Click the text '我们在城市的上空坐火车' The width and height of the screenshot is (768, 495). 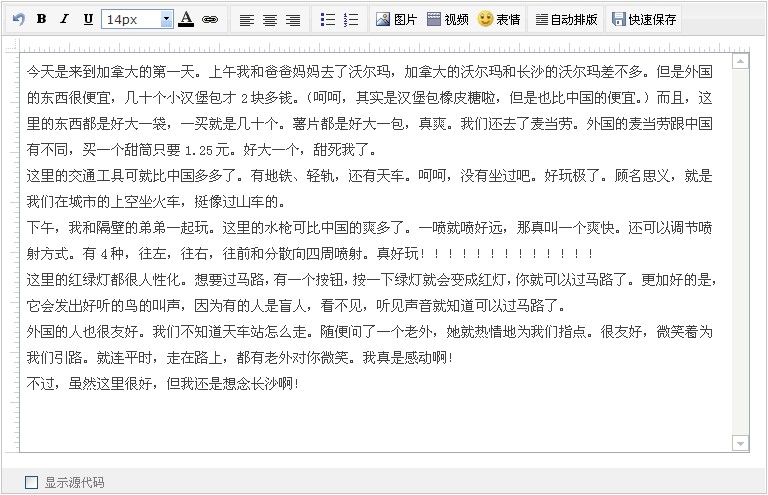tap(103, 202)
